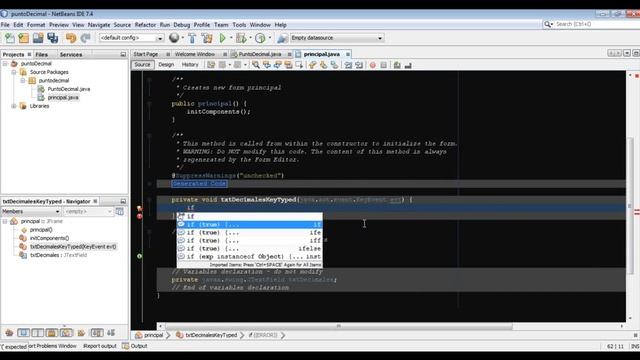Image resolution: width=640 pixels, height=360 pixels.
Task: Select initComponents() in Navigator
Action: pyautogui.click(x=49, y=238)
